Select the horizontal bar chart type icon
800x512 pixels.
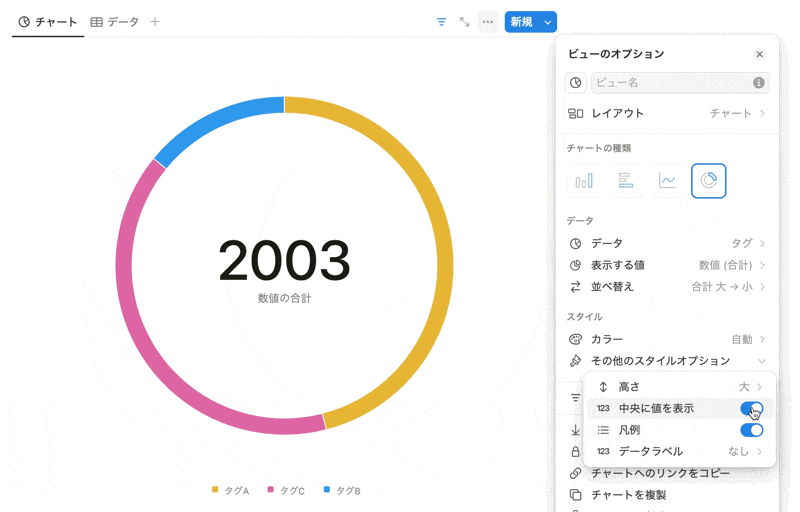(626, 181)
